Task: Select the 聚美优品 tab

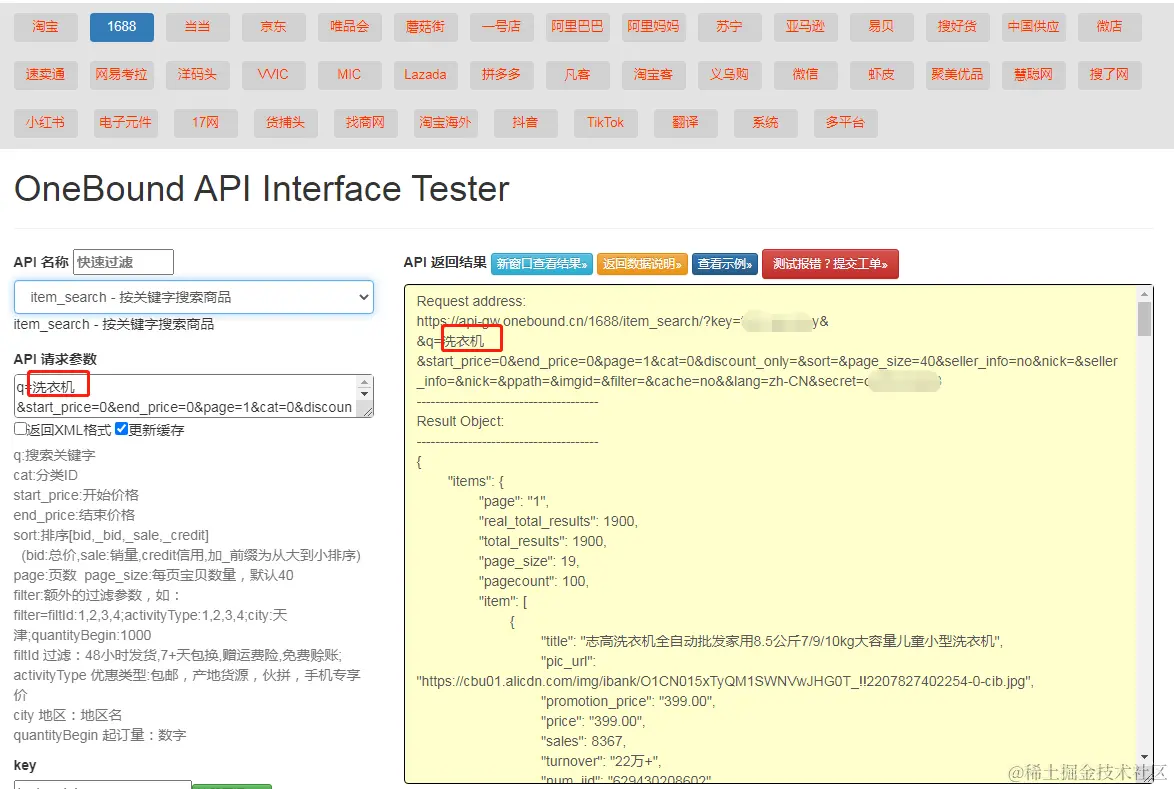Action: click(958, 75)
